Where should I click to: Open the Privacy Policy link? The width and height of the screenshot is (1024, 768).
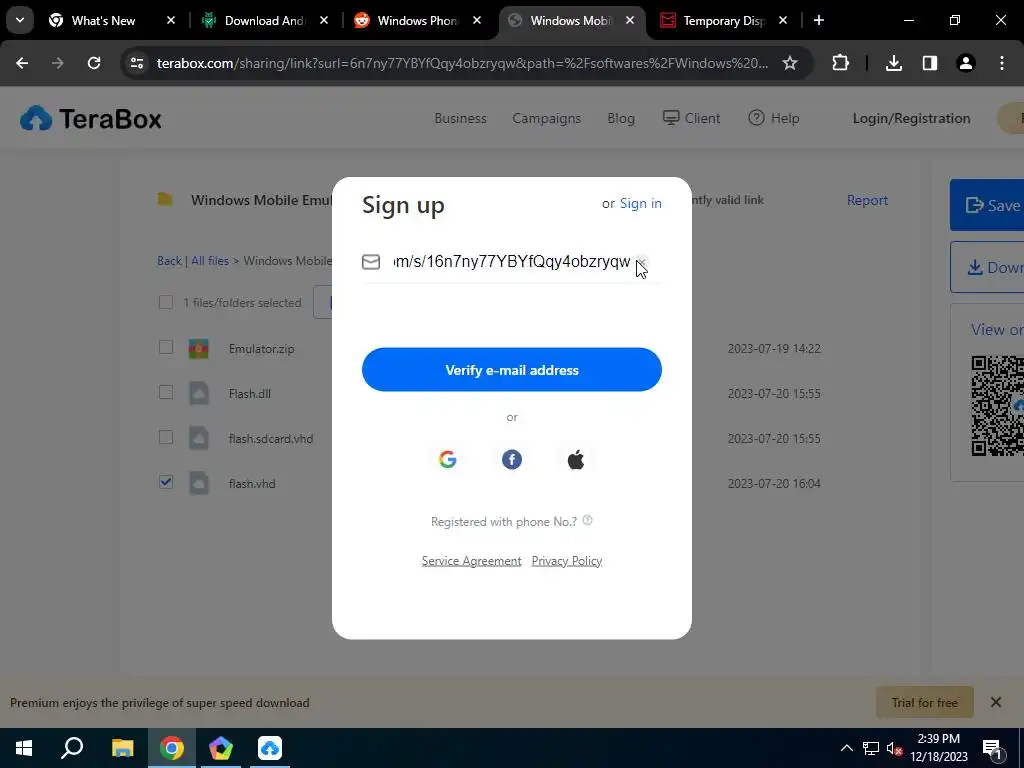click(567, 560)
